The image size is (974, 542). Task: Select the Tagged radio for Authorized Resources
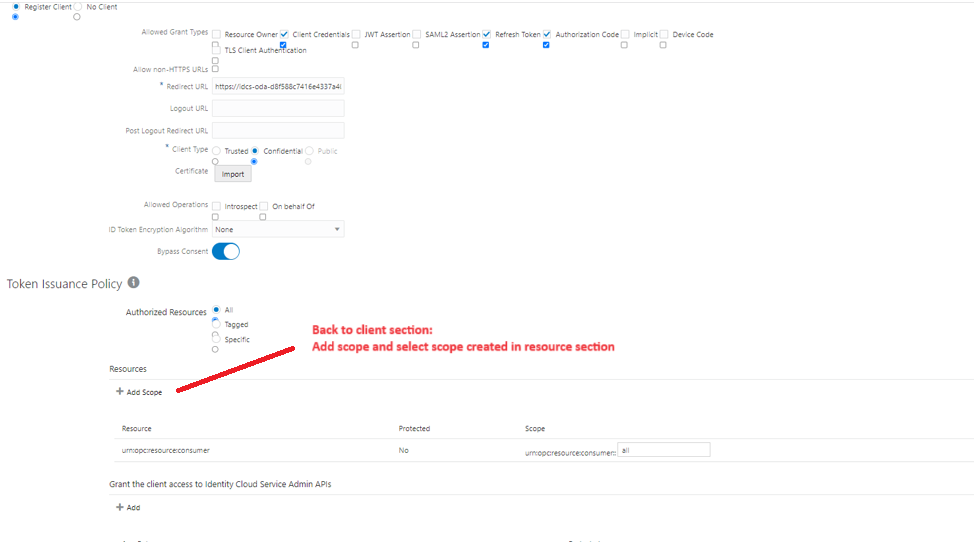216,324
